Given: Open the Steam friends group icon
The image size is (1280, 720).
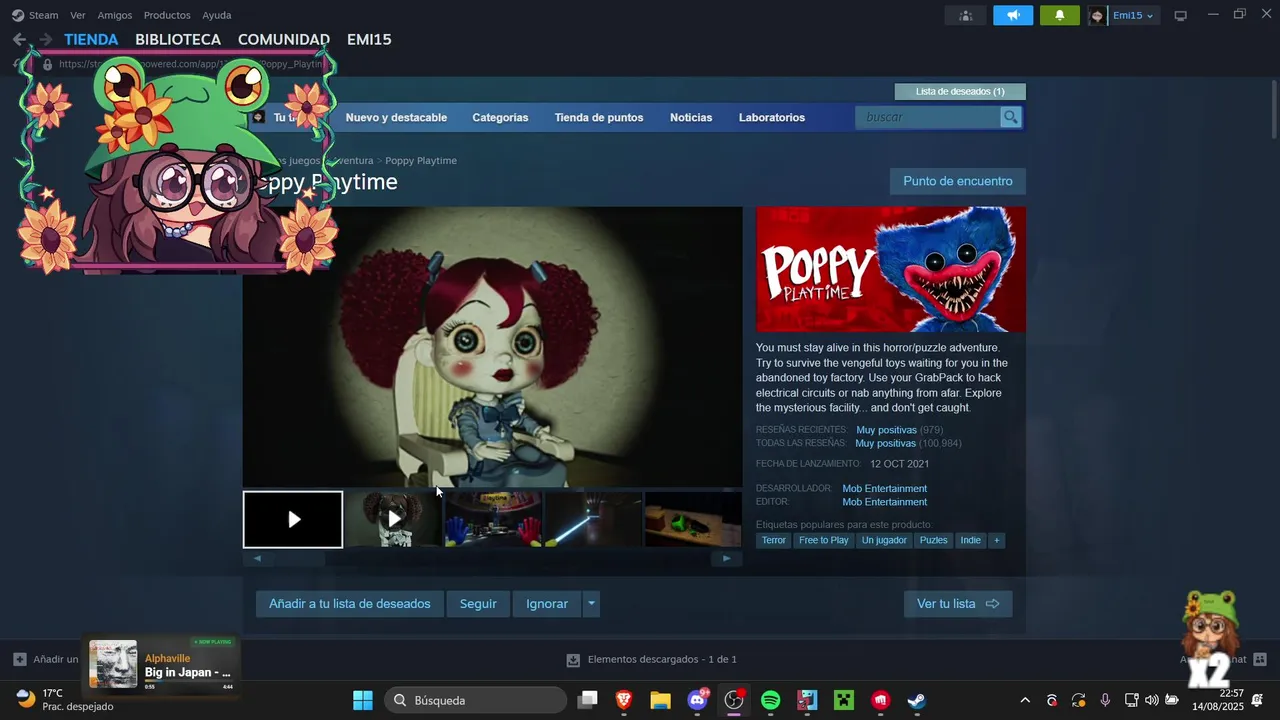Looking at the screenshot, I should click(965, 15).
